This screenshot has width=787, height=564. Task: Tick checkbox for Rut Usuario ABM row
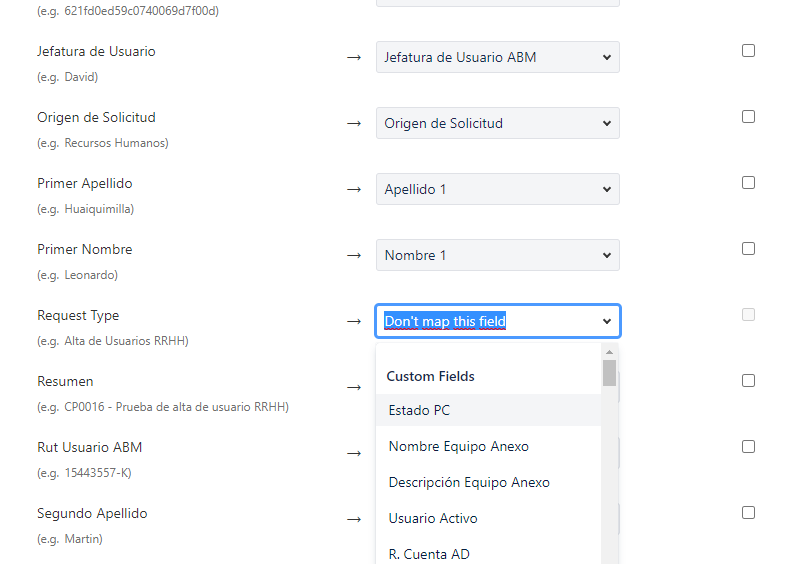pyautogui.click(x=748, y=447)
